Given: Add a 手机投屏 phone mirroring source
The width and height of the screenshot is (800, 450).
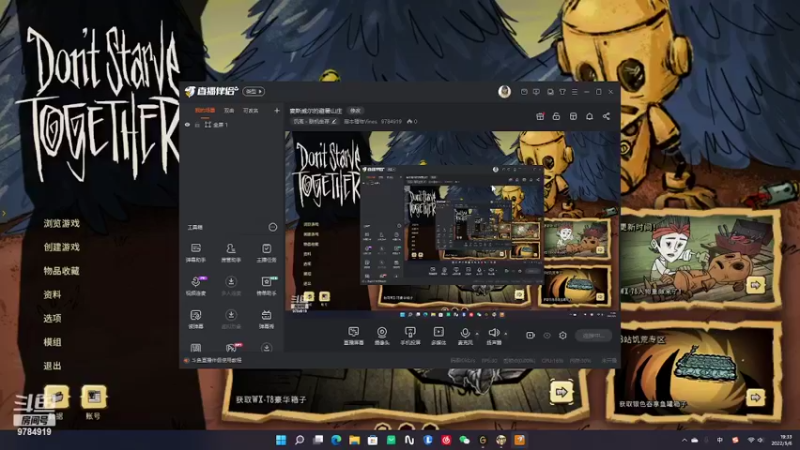Looking at the screenshot, I should coord(410,336).
